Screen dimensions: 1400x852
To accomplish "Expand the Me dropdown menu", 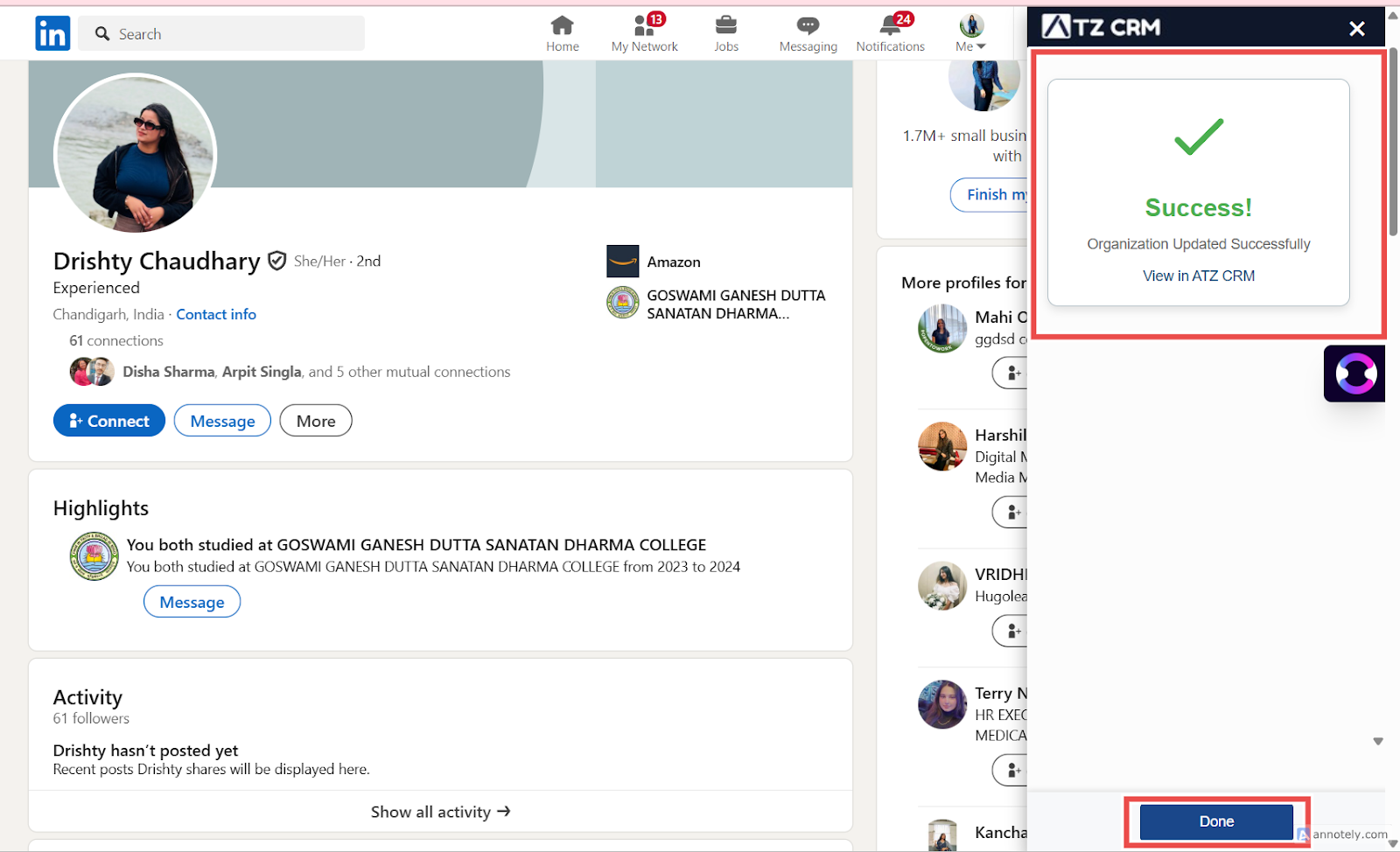I will pos(971,33).
